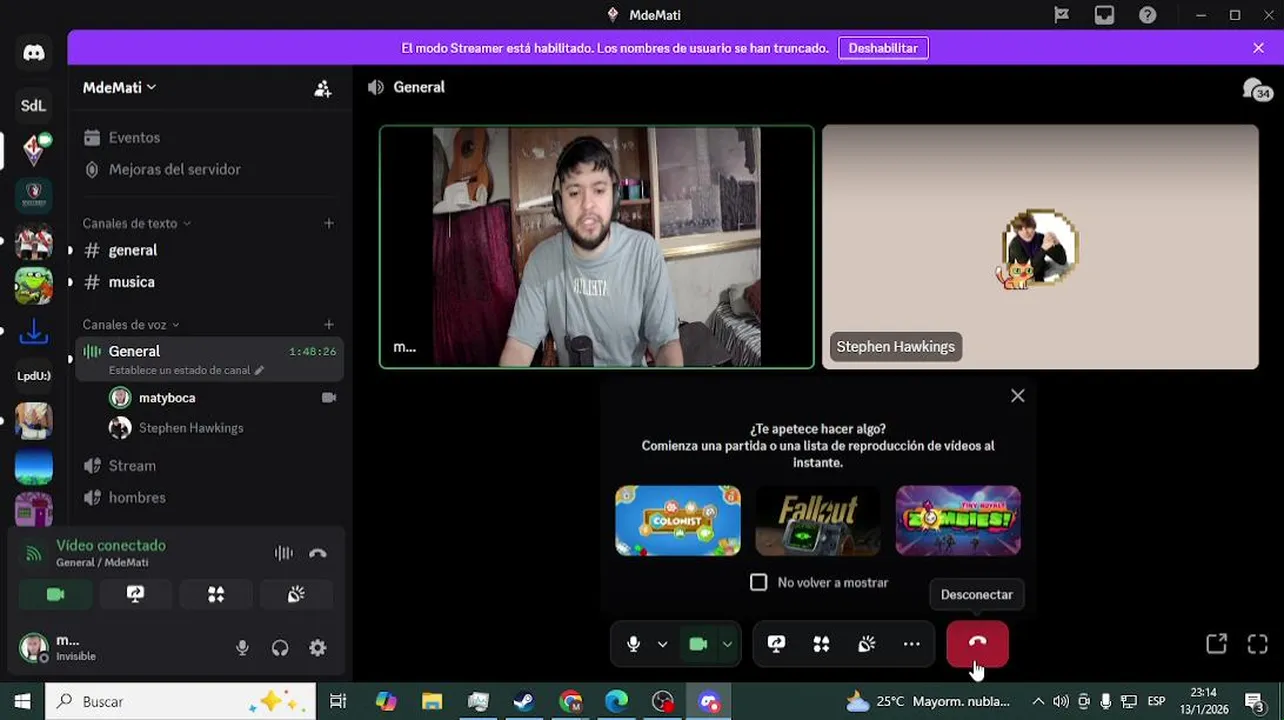The height and width of the screenshot is (720, 1284).
Task: Open Steam from the Windows taskbar
Action: 523,702
